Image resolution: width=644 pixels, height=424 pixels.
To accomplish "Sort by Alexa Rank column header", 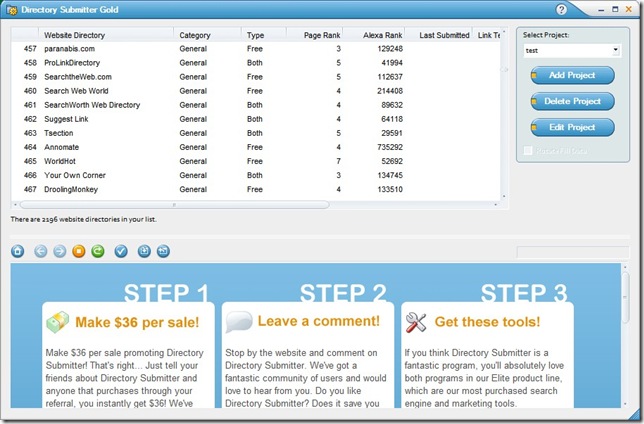I will coord(374,35).
